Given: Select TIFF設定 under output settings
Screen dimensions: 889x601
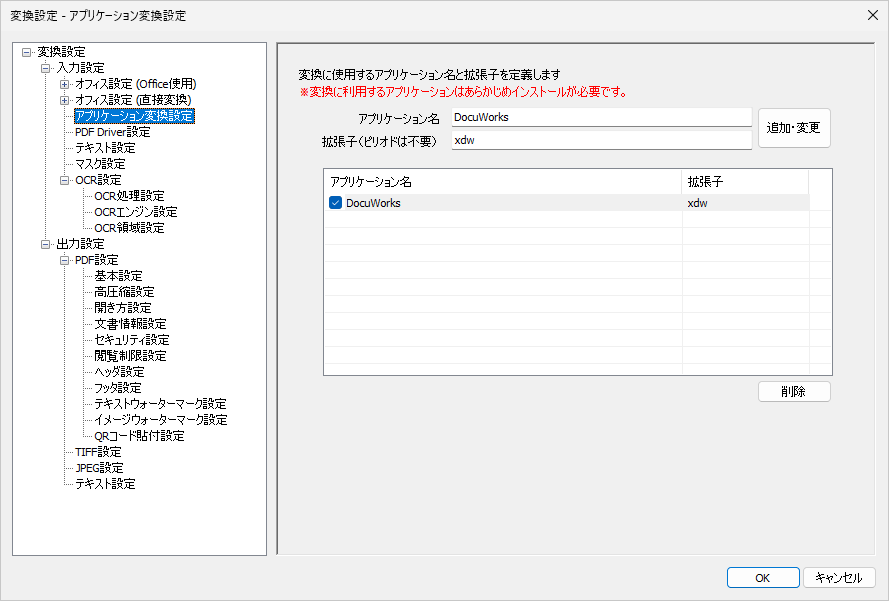Looking at the screenshot, I should [98, 452].
